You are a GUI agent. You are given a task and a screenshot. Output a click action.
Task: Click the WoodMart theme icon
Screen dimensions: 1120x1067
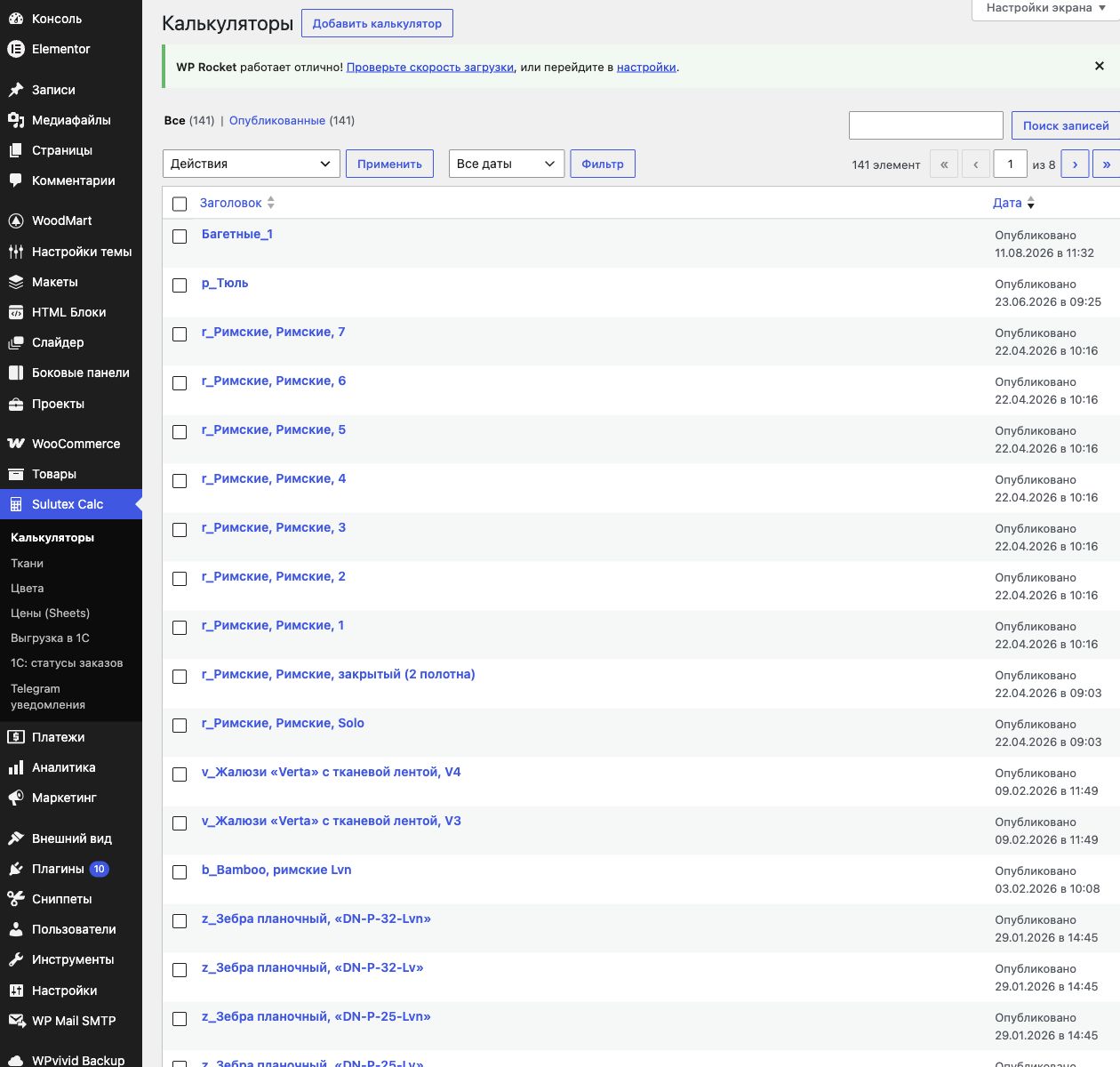coord(16,221)
